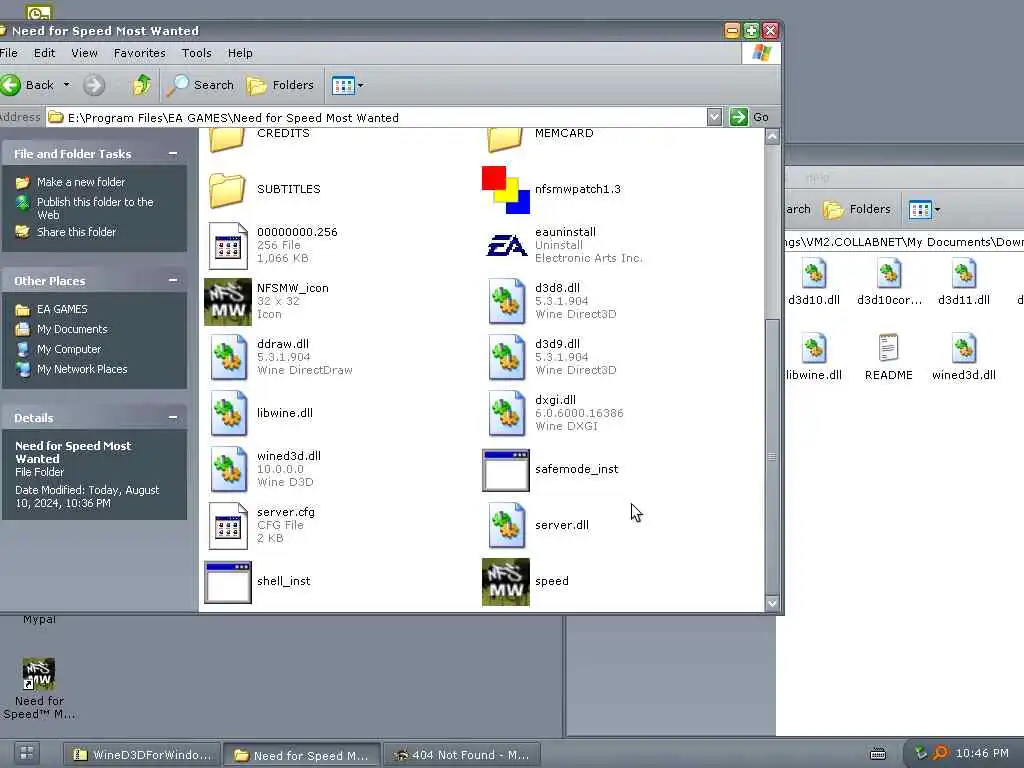Open the address bar dropdown arrow
The image size is (1024, 768).
pyautogui.click(x=714, y=118)
